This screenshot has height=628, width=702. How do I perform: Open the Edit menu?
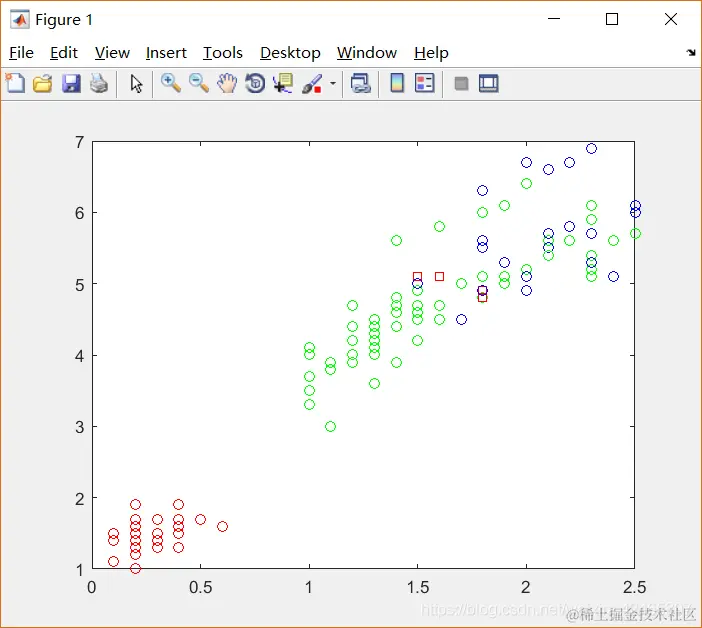click(x=64, y=53)
